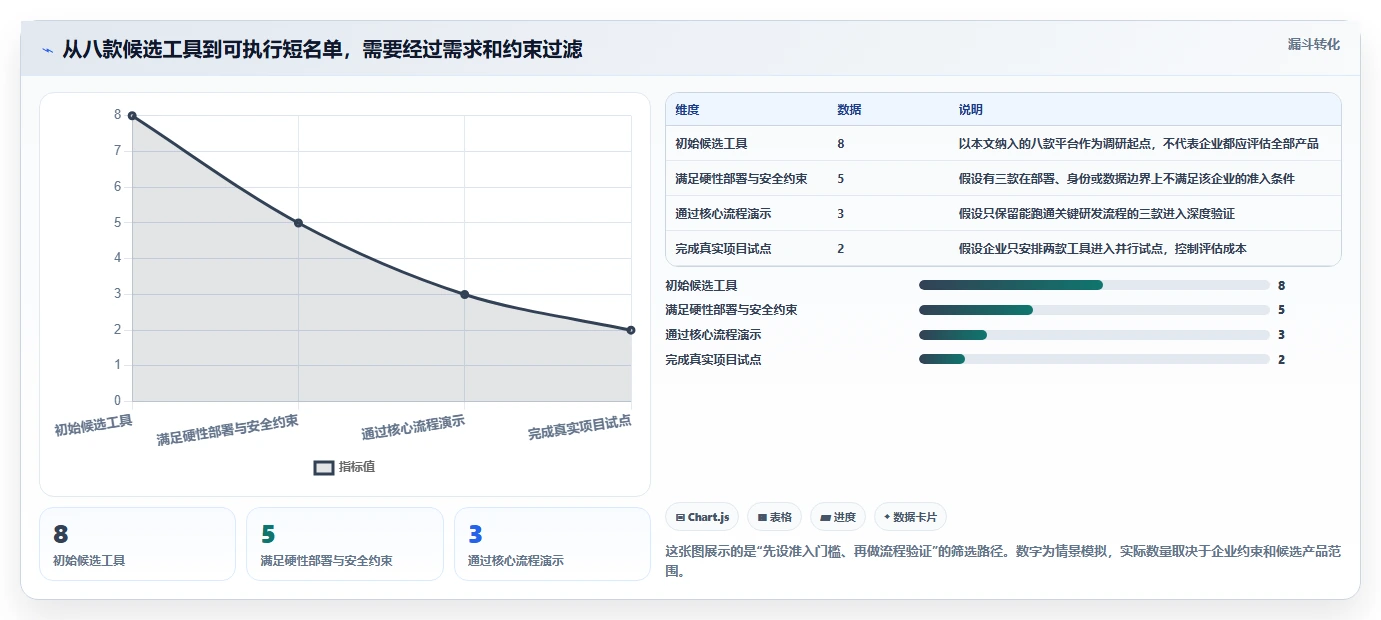Click the table data value 8
This screenshot has height=620, width=1381.
[841, 144]
